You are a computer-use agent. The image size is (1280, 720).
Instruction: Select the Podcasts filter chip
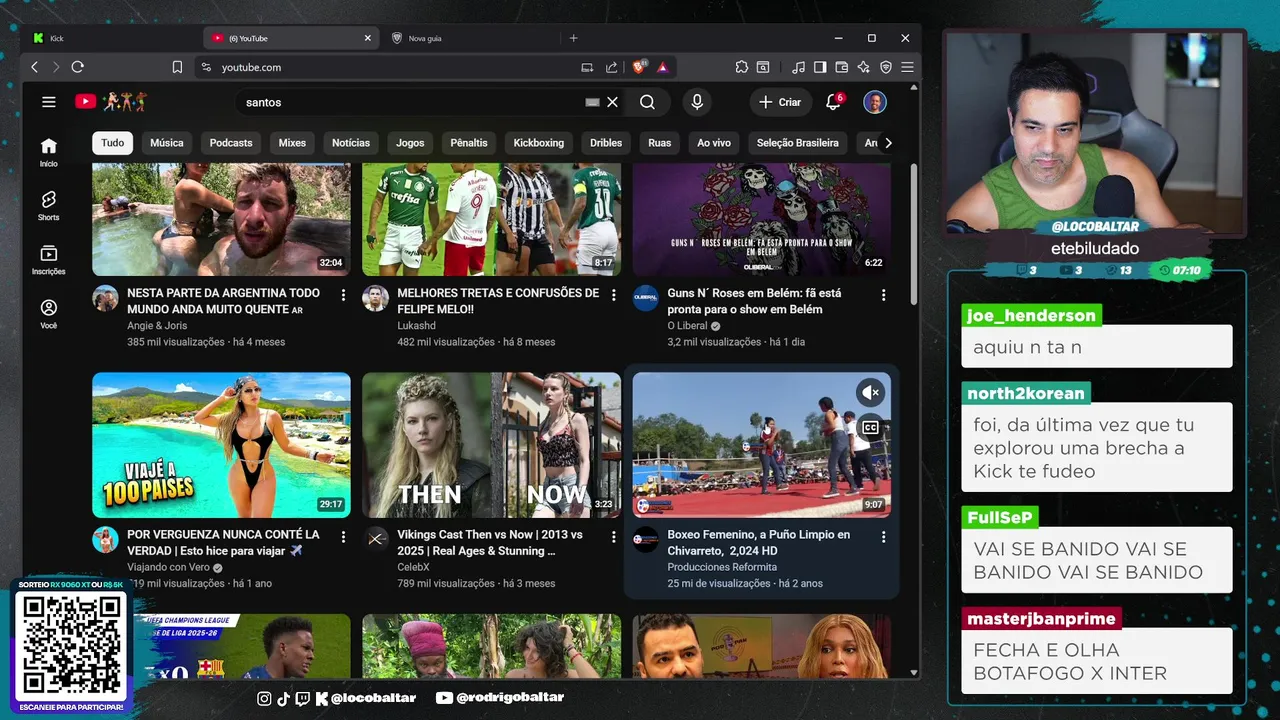pos(231,143)
